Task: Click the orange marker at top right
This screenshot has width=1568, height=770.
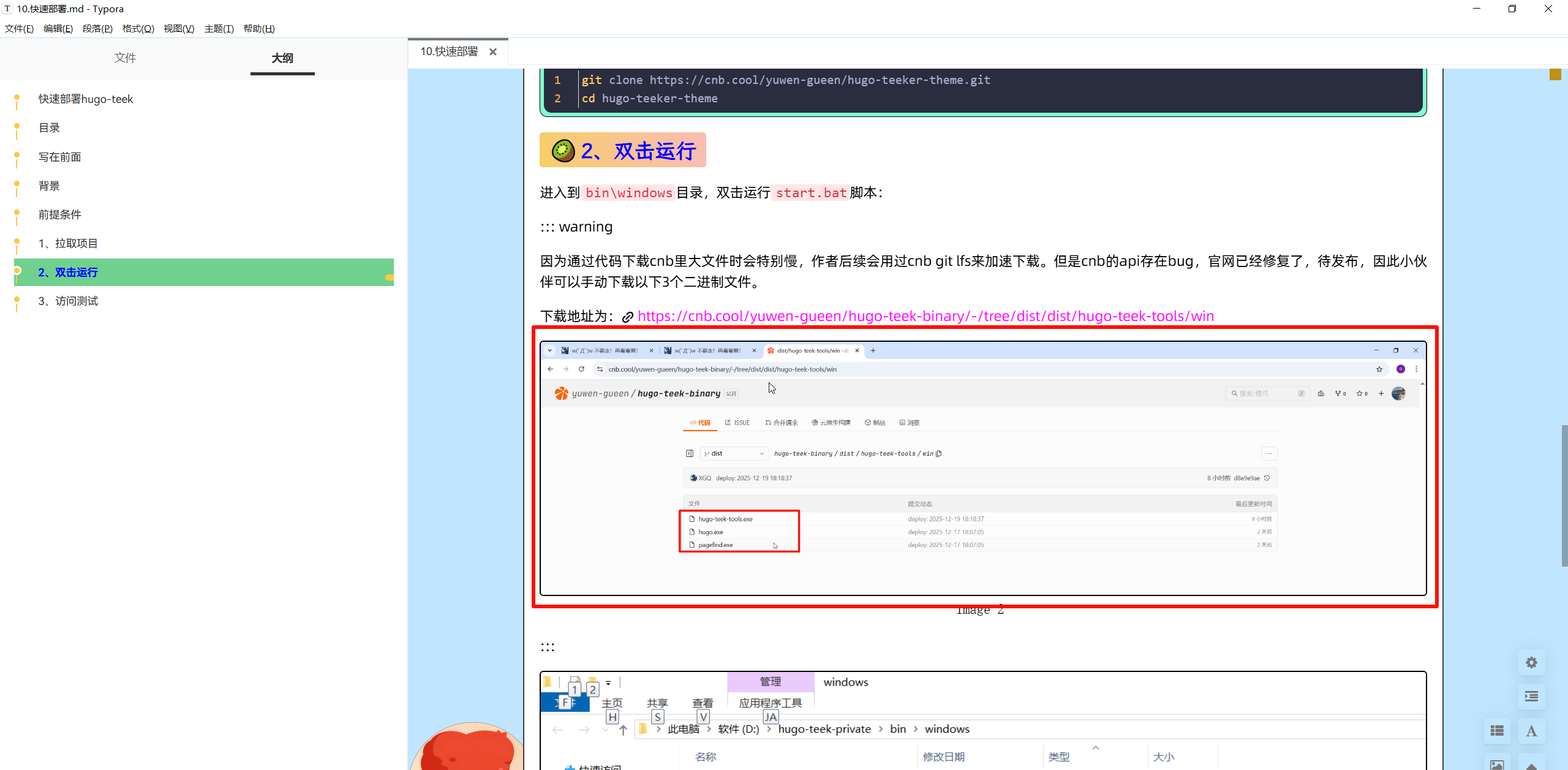Action: [x=1555, y=75]
